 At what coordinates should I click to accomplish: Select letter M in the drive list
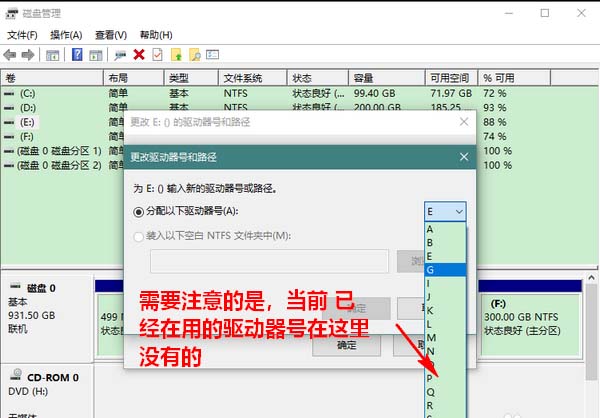tap(431, 338)
